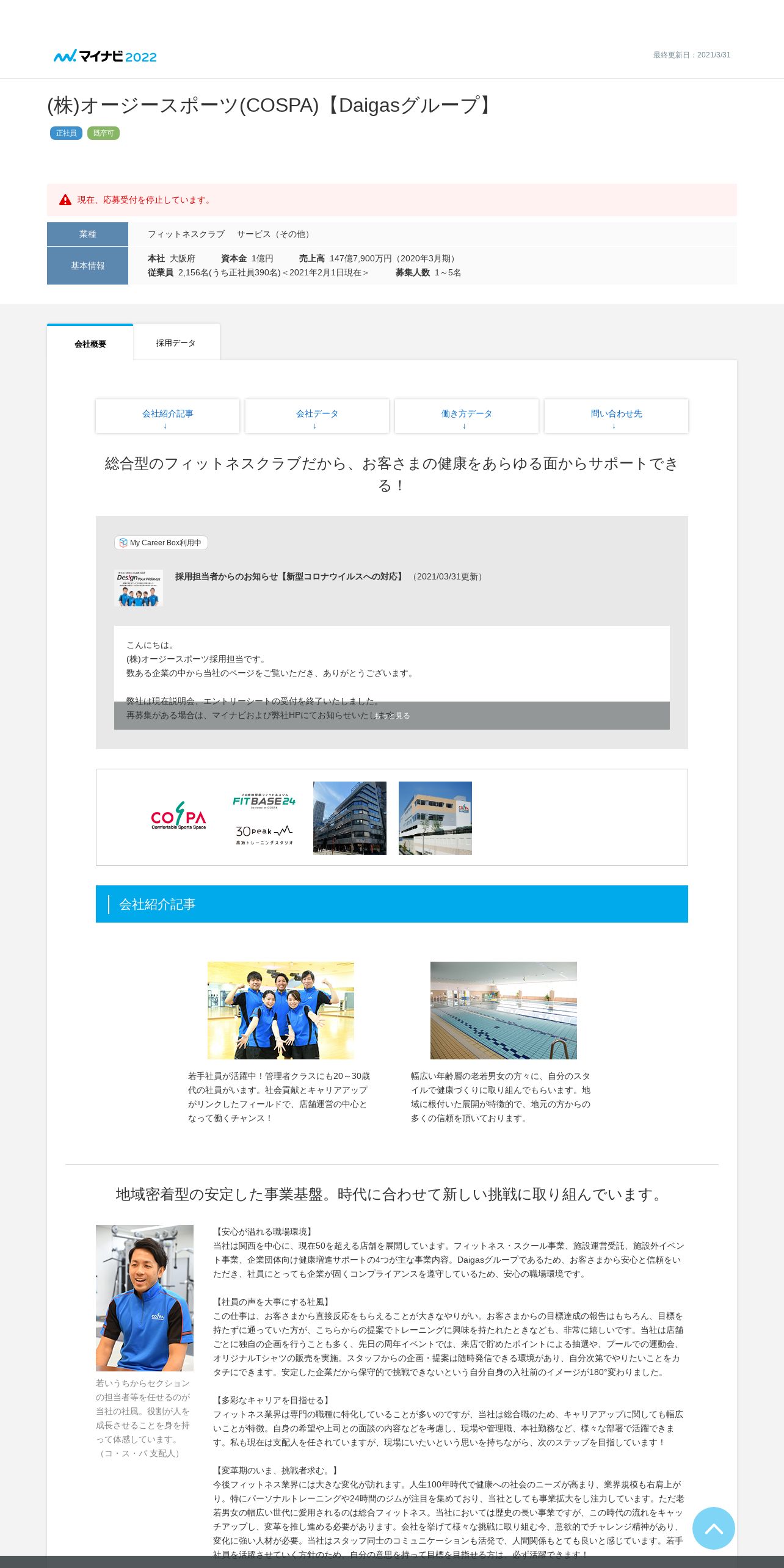This screenshot has width=784, height=1568.
Task: Click the recruiter notice thumbnail image
Action: click(139, 588)
